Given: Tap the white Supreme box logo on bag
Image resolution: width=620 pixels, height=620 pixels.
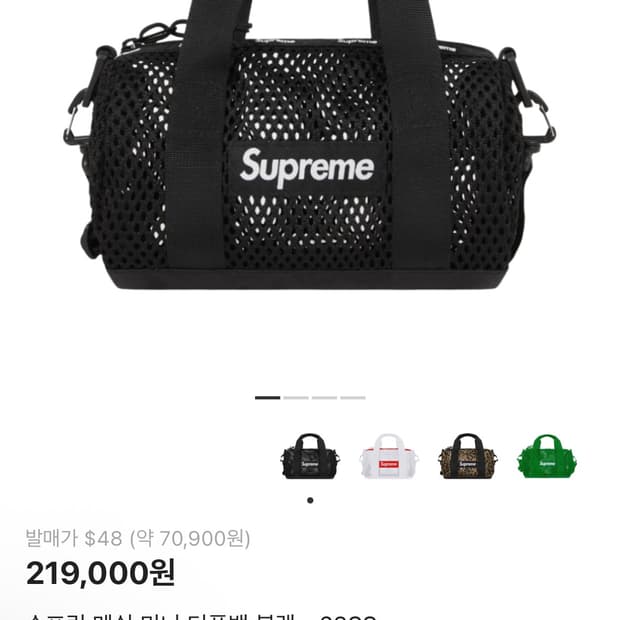Looking at the screenshot, I should point(307,168).
